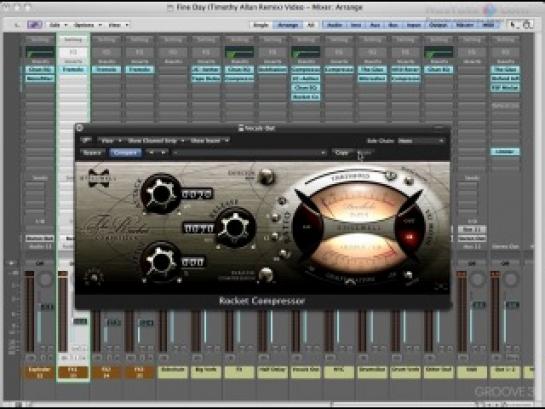Screen dimensions: 545x409
Task: Select the FX2 channel name label
Action: tap(106, 372)
